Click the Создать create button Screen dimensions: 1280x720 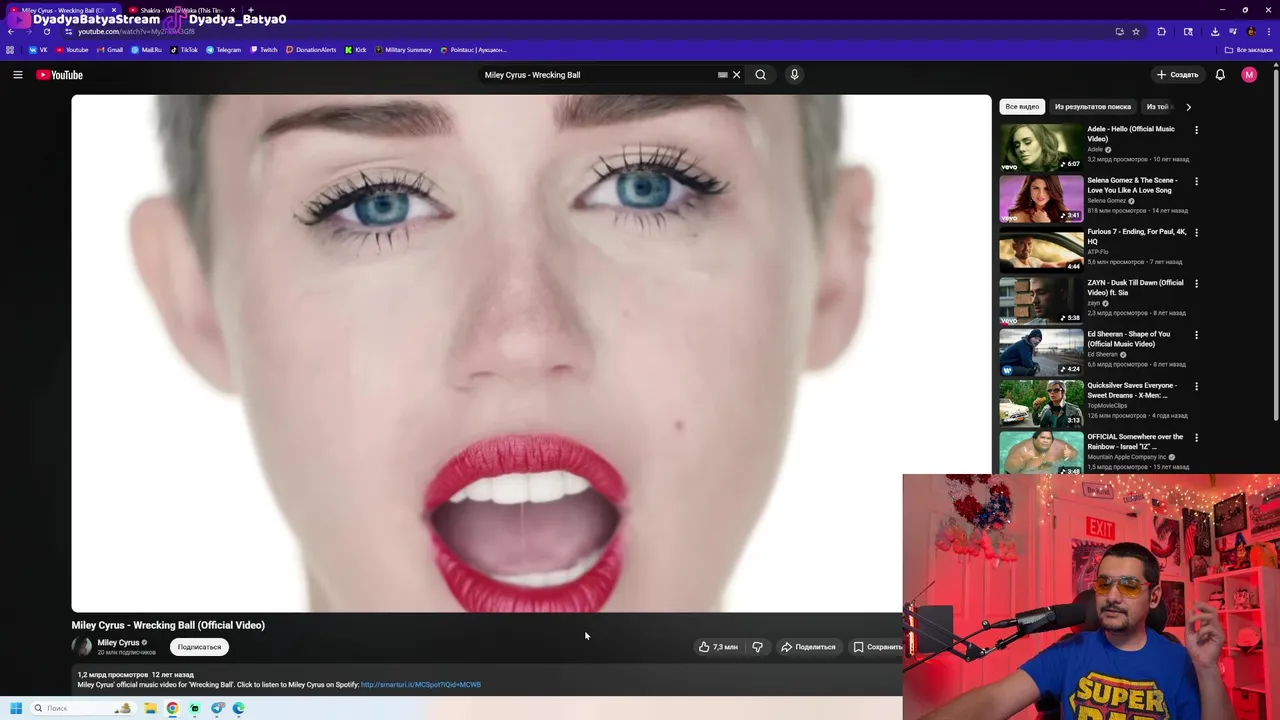click(x=1177, y=75)
